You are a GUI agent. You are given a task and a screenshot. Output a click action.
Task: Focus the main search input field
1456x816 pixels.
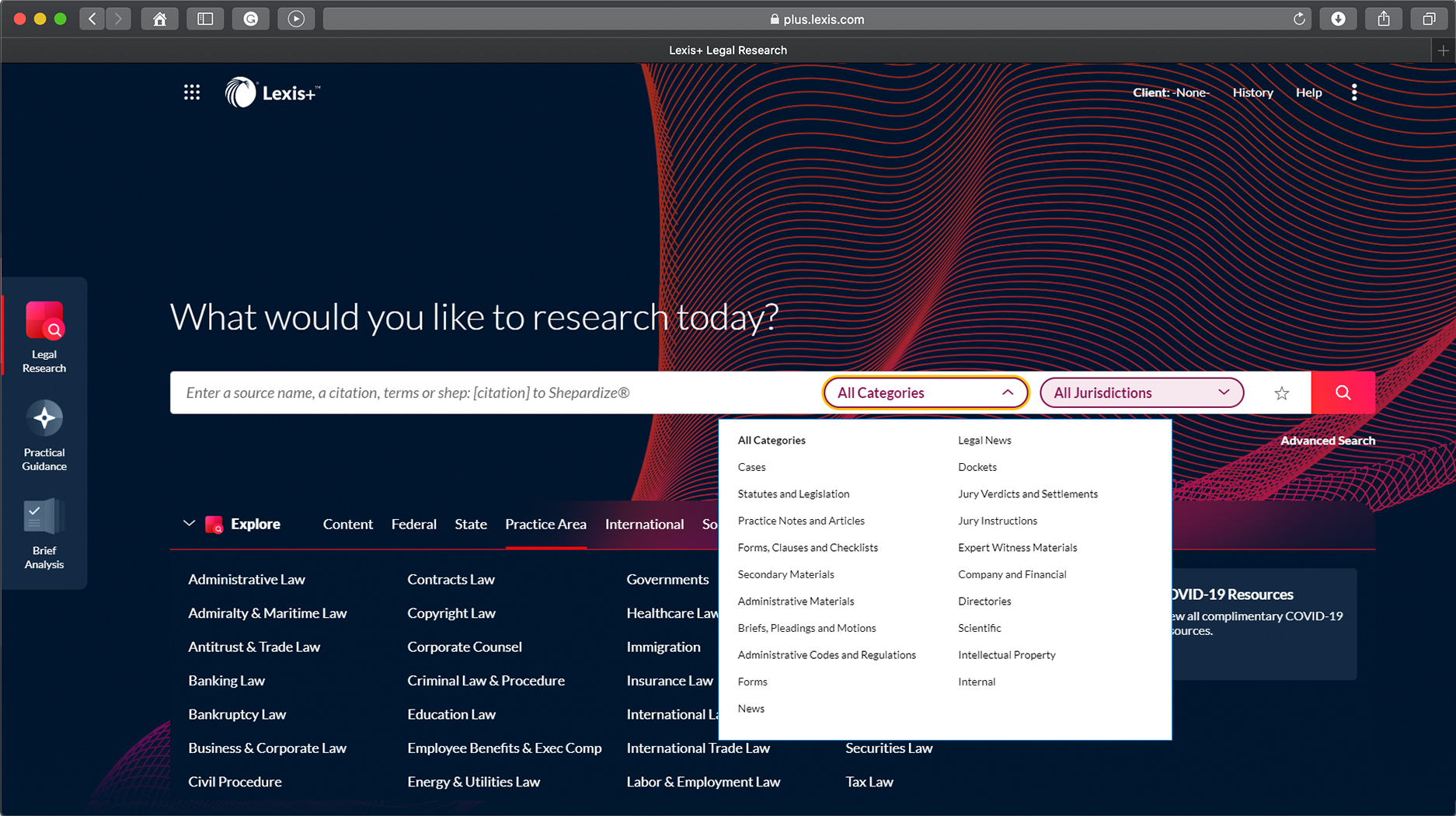(x=496, y=392)
